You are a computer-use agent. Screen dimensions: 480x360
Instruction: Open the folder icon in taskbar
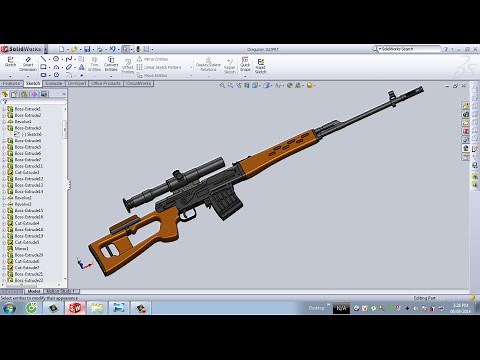[97, 308]
